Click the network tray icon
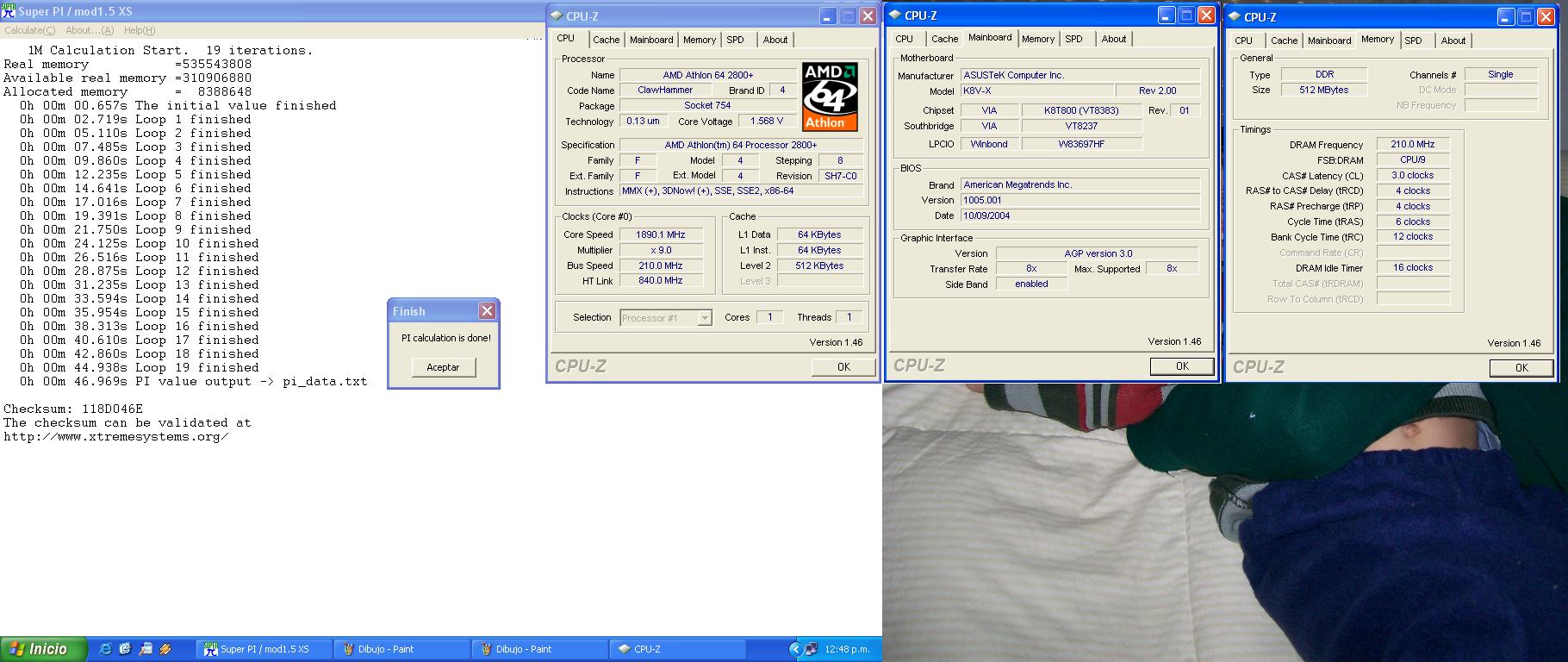This screenshot has height=662, width=1568. (811, 649)
